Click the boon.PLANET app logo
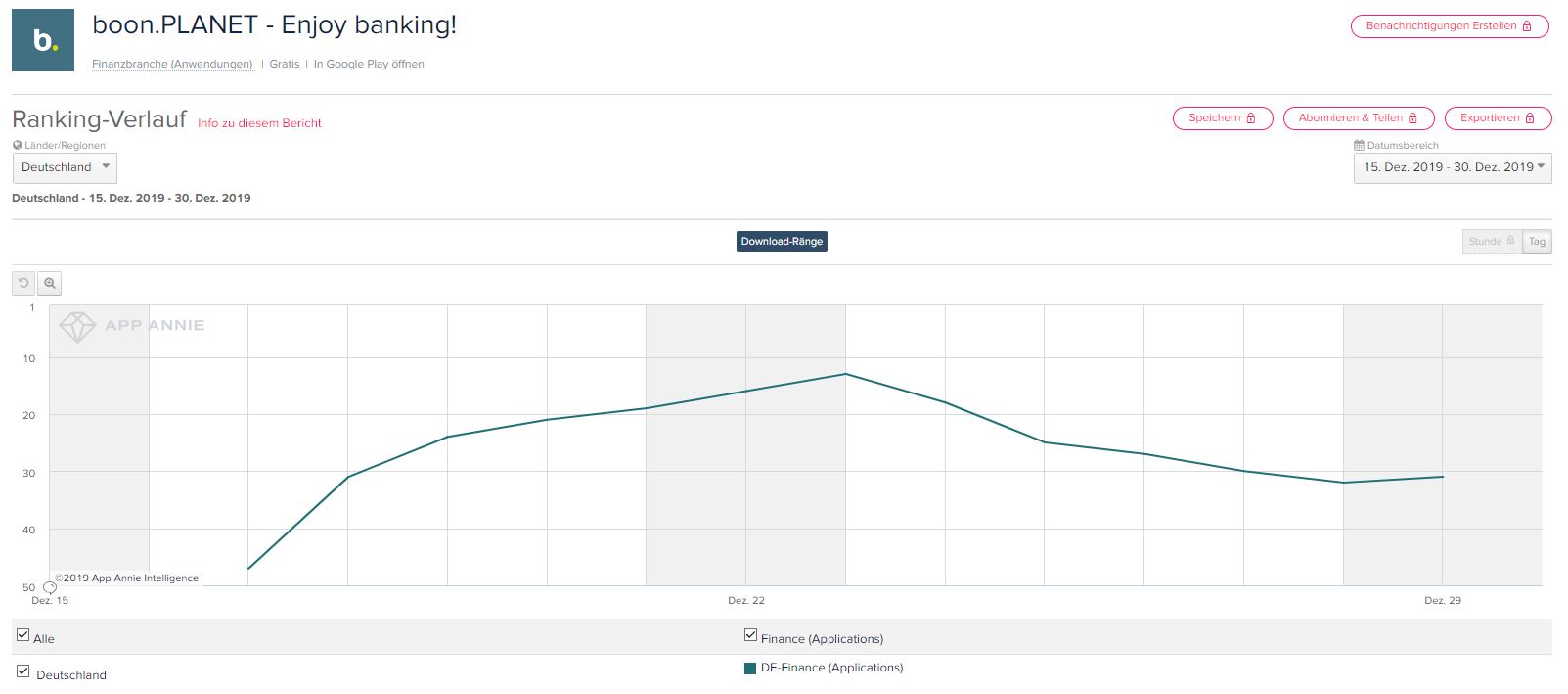The height and width of the screenshot is (694, 1568). pos(43,40)
